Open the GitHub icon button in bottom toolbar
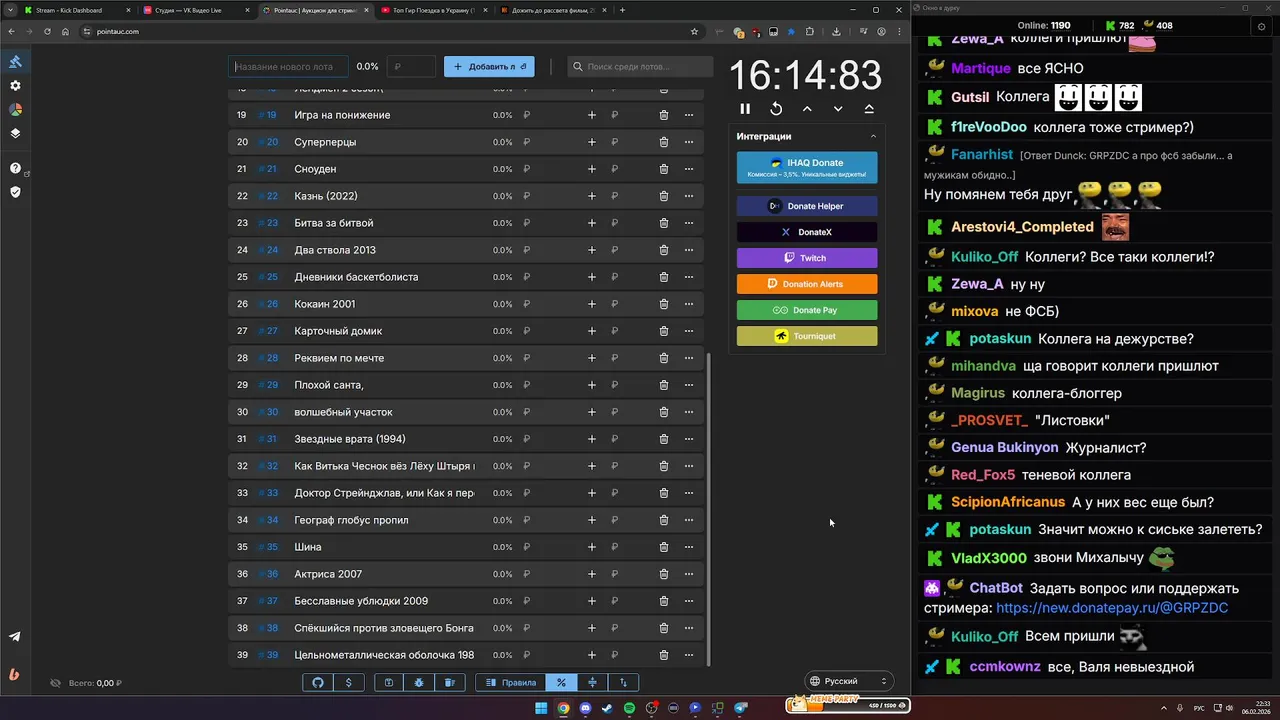This screenshot has height=720, width=1280. (318, 682)
